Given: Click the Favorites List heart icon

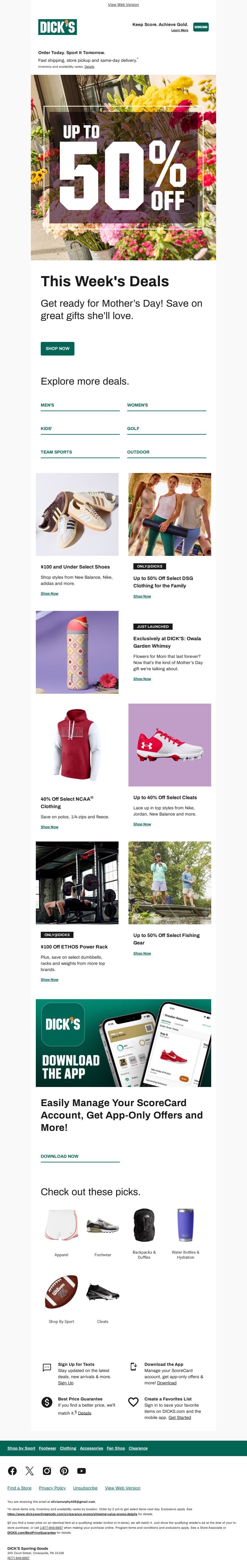Looking at the screenshot, I should pos(133,1402).
